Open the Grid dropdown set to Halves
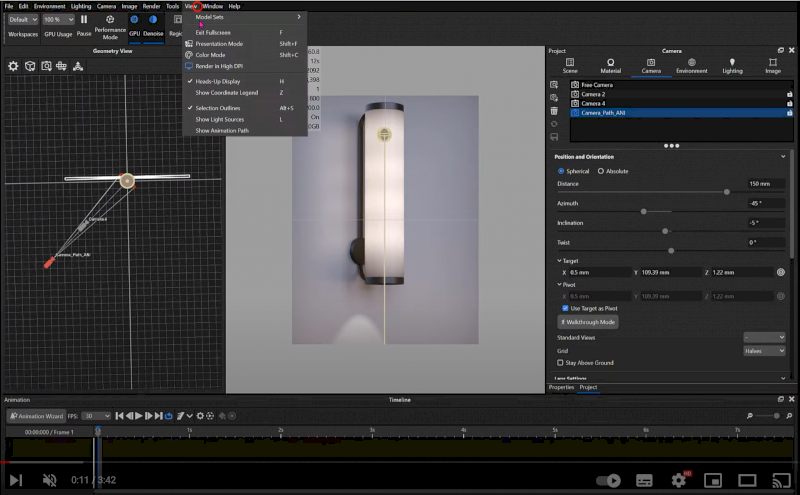Image resolution: width=800 pixels, height=495 pixels. [x=765, y=350]
